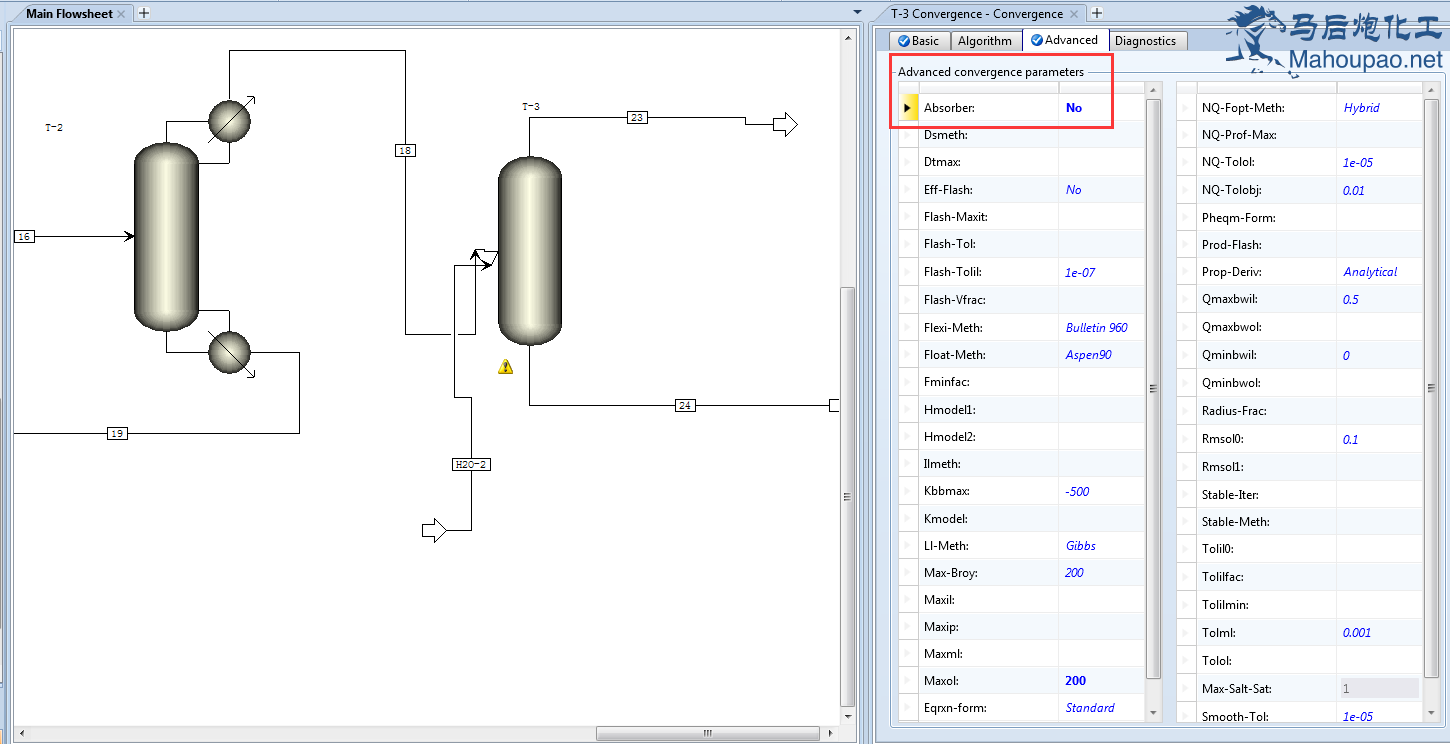Activate the T-3 Convergence tab
The height and width of the screenshot is (744, 1450).
pos(977,14)
